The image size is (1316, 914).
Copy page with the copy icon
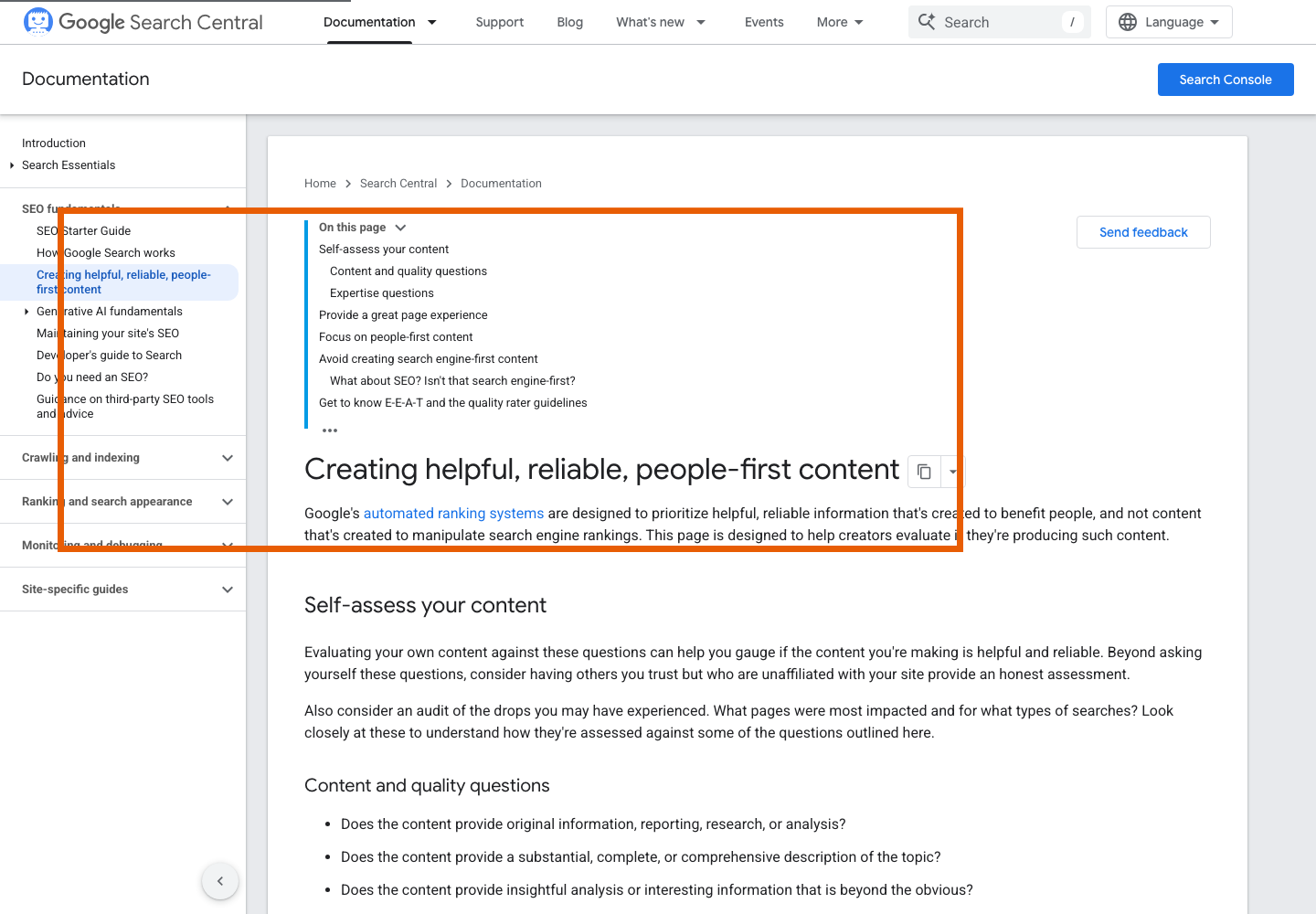924,472
